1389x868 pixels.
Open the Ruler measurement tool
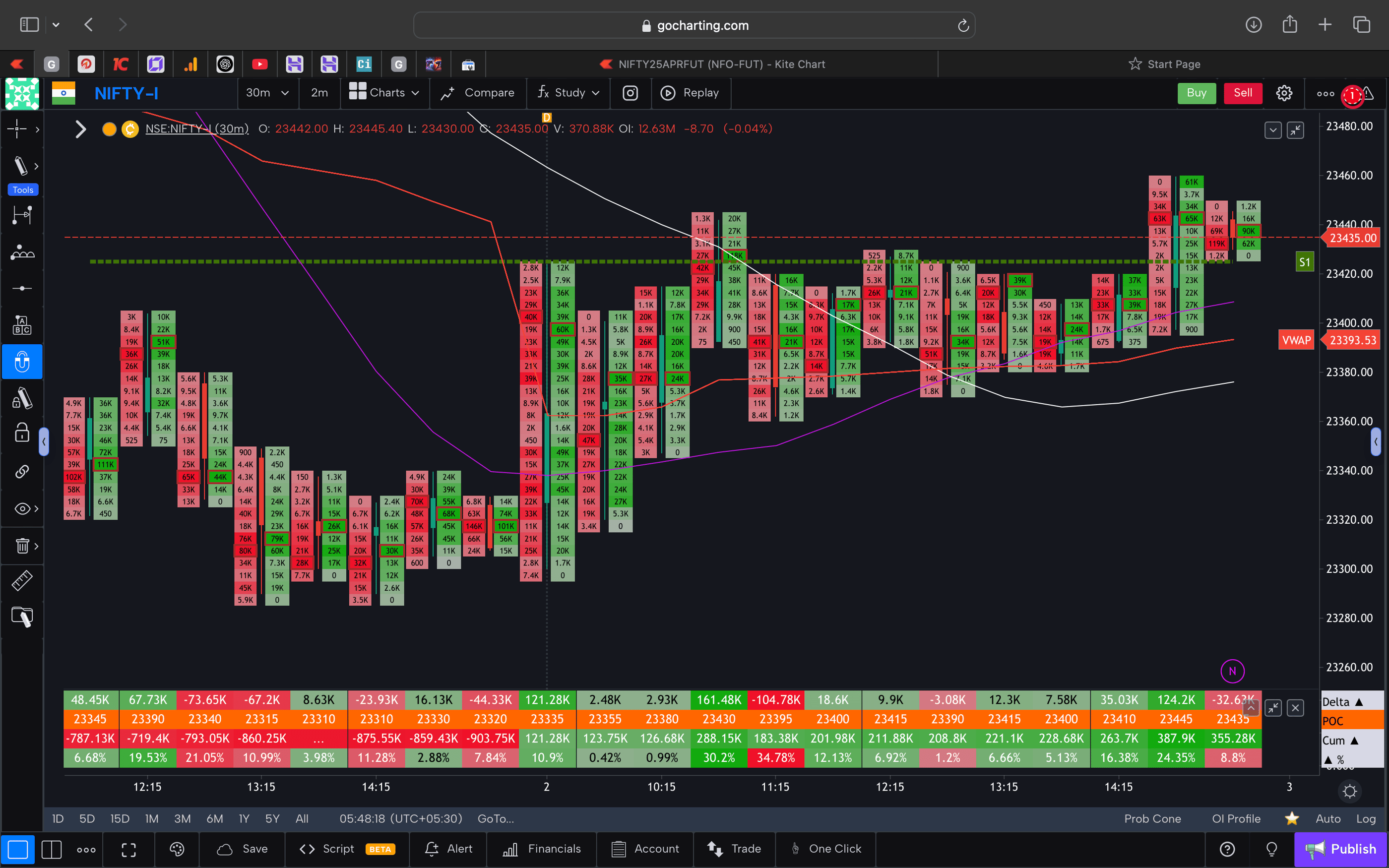click(x=22, y=580)
